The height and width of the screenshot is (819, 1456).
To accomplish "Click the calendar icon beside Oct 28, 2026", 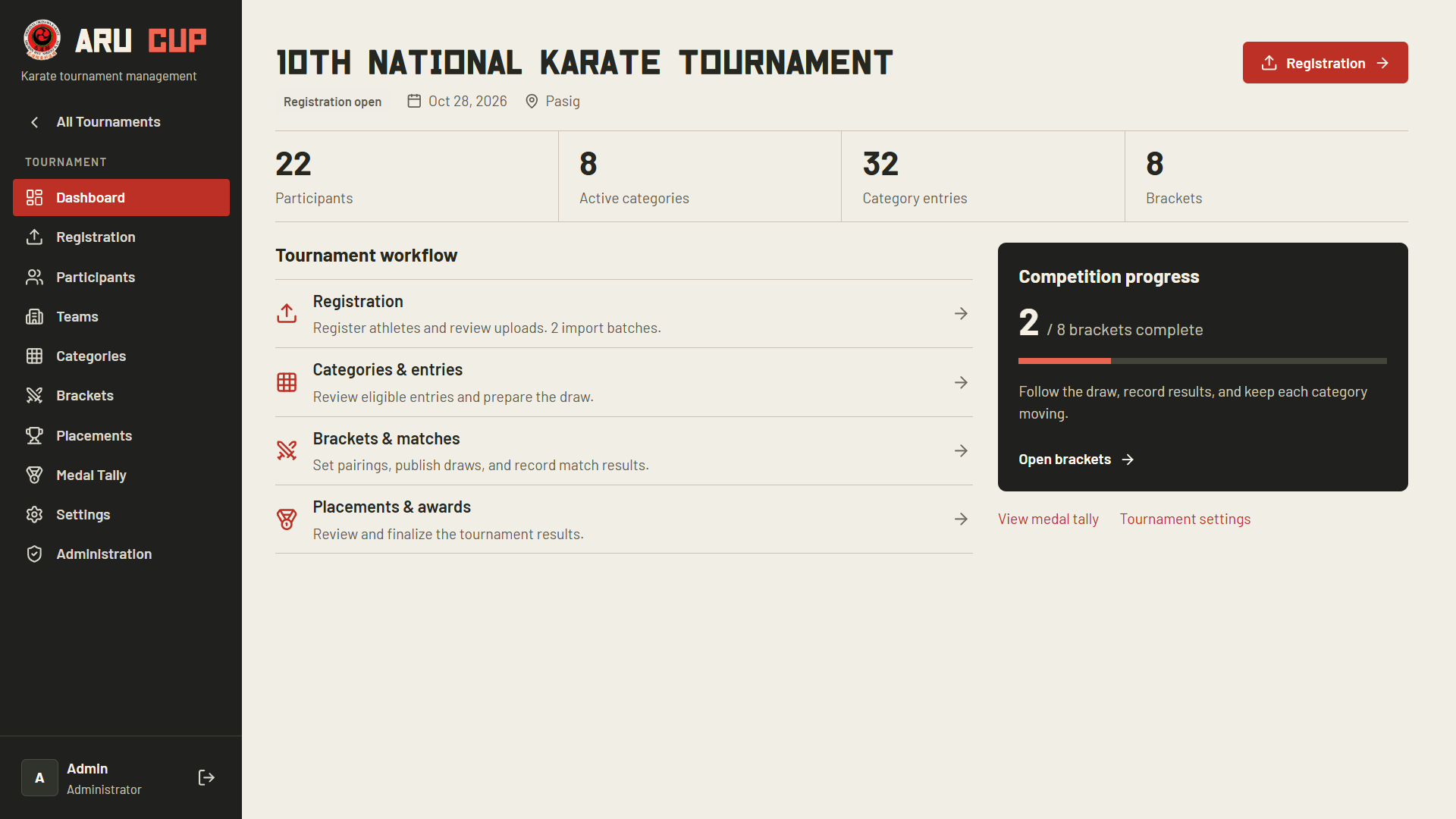I will pos(414,102).
